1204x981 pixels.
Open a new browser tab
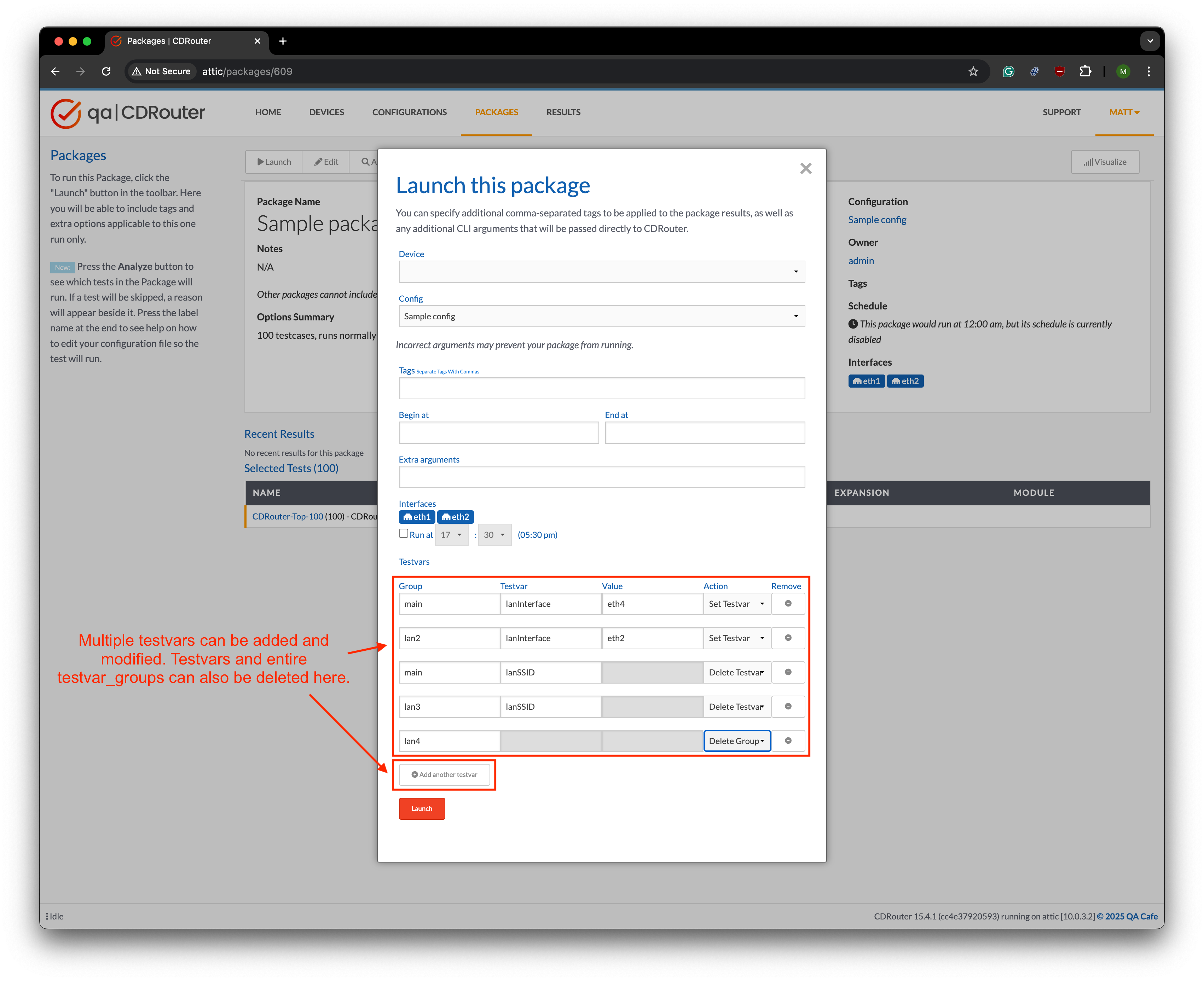[283, 41]
